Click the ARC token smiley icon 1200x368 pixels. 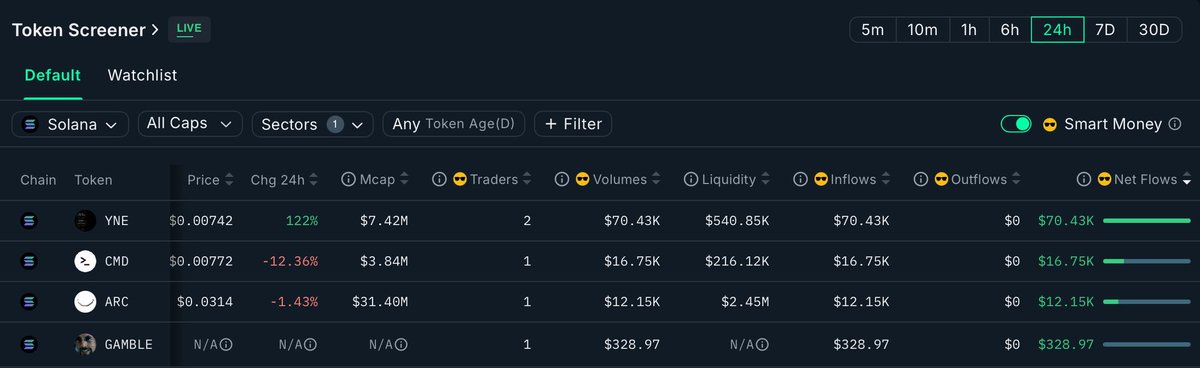pos(85,301)
